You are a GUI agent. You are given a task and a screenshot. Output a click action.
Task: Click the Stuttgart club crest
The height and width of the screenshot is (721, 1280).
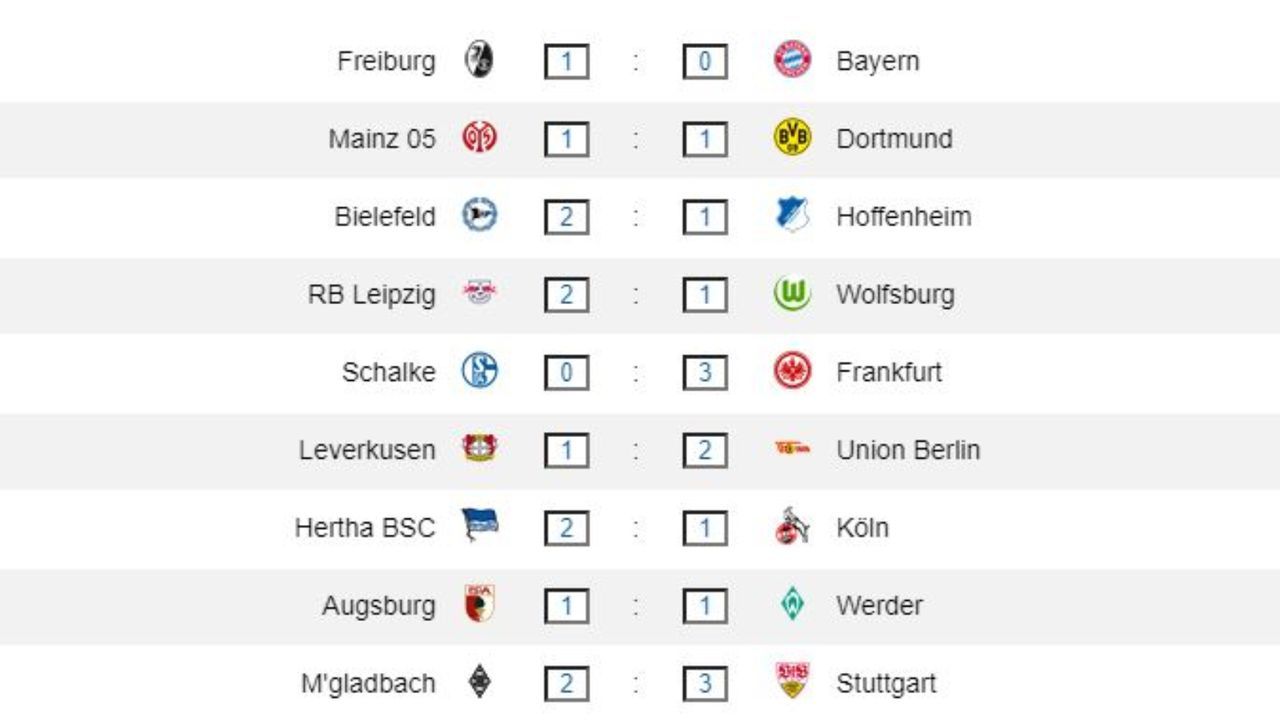[x=792, y=682]
